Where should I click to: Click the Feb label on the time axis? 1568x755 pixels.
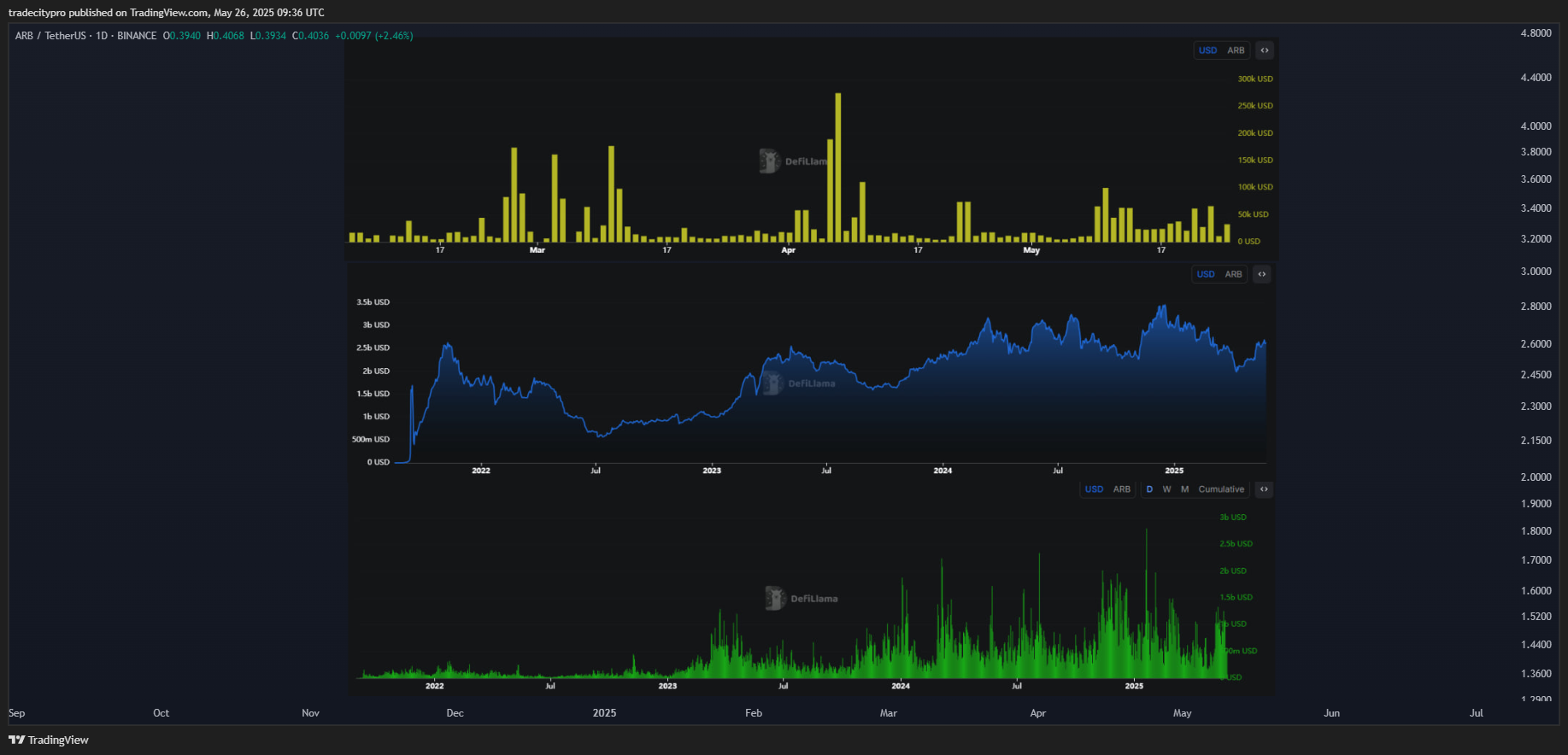point(754,713)
